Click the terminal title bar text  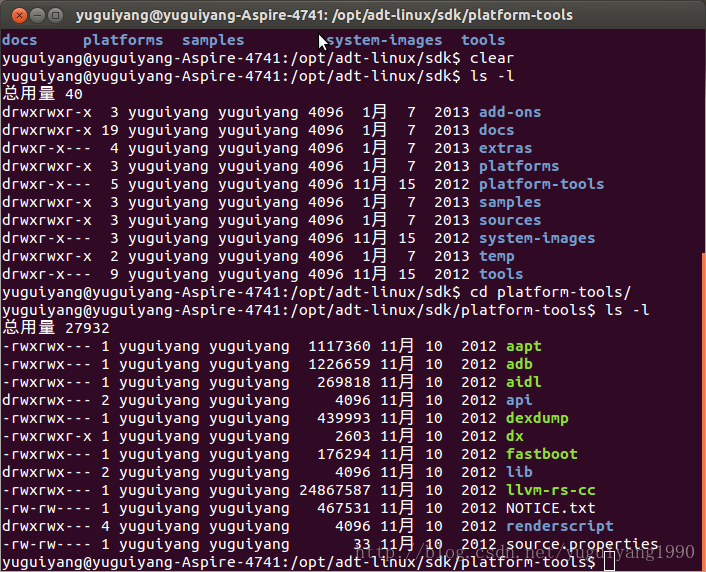tap(324, 15)
